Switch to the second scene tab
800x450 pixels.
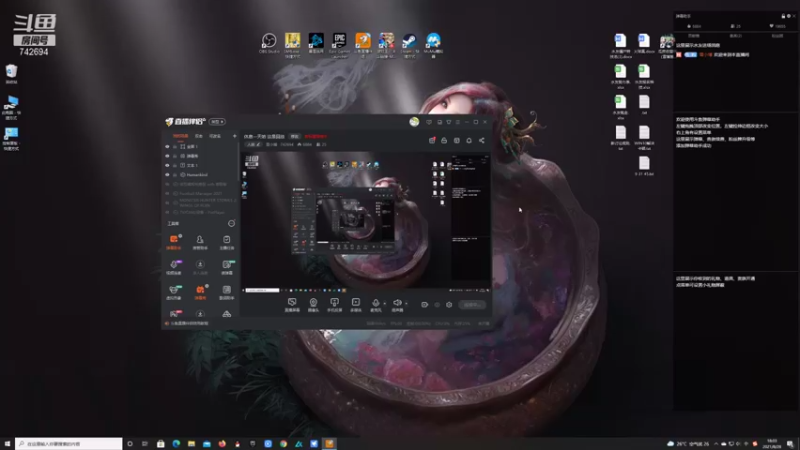coord(199,136)
